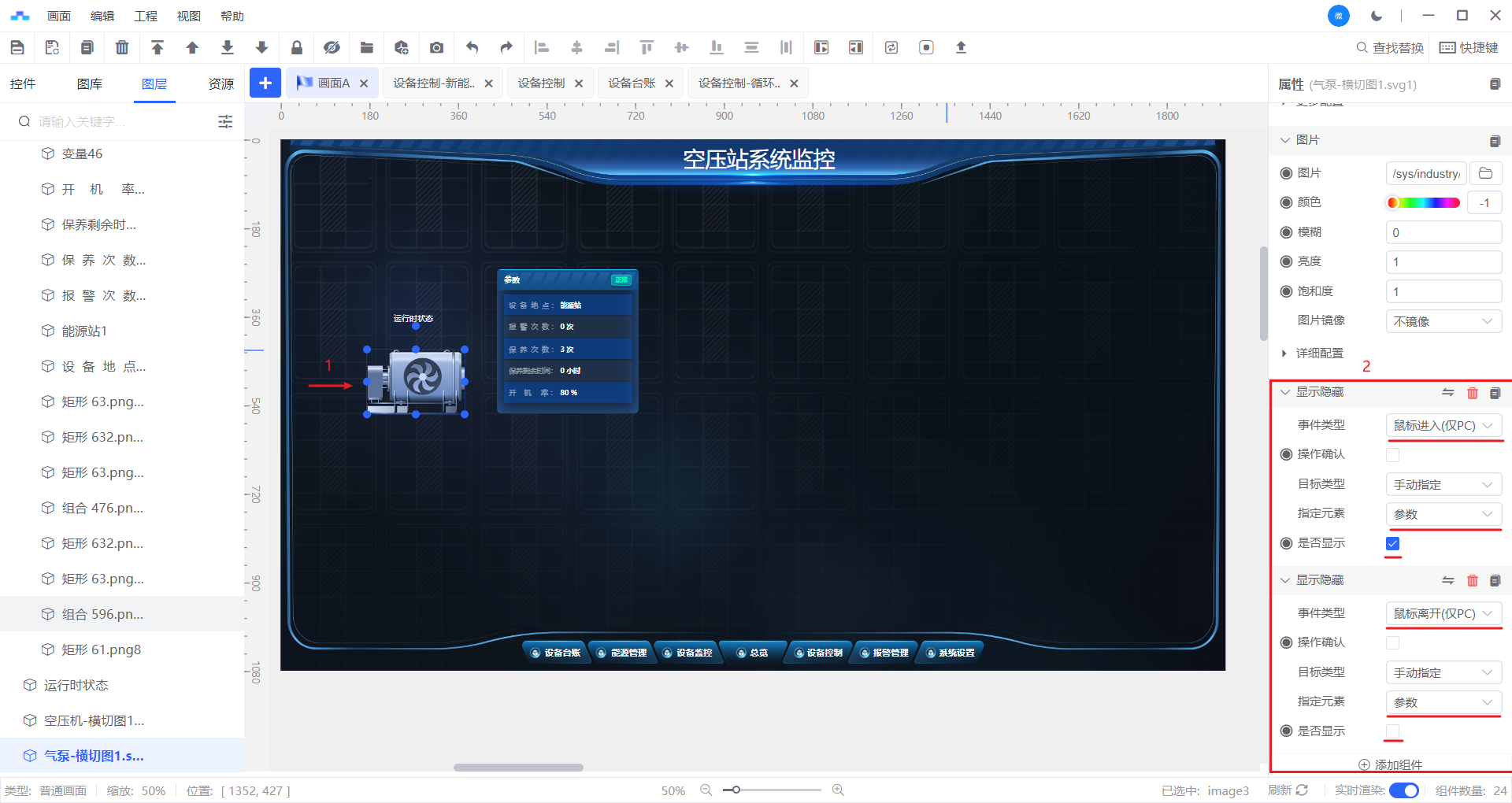Check 是否显示 in mouse-leave event

(x=1392, y=731)
